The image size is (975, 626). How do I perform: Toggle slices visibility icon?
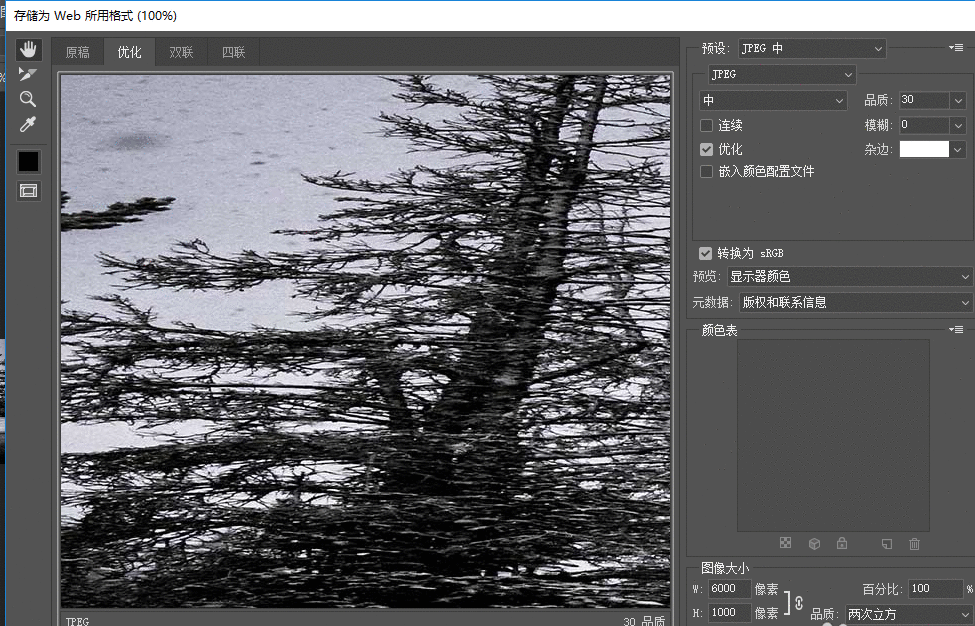click(28, 191)
